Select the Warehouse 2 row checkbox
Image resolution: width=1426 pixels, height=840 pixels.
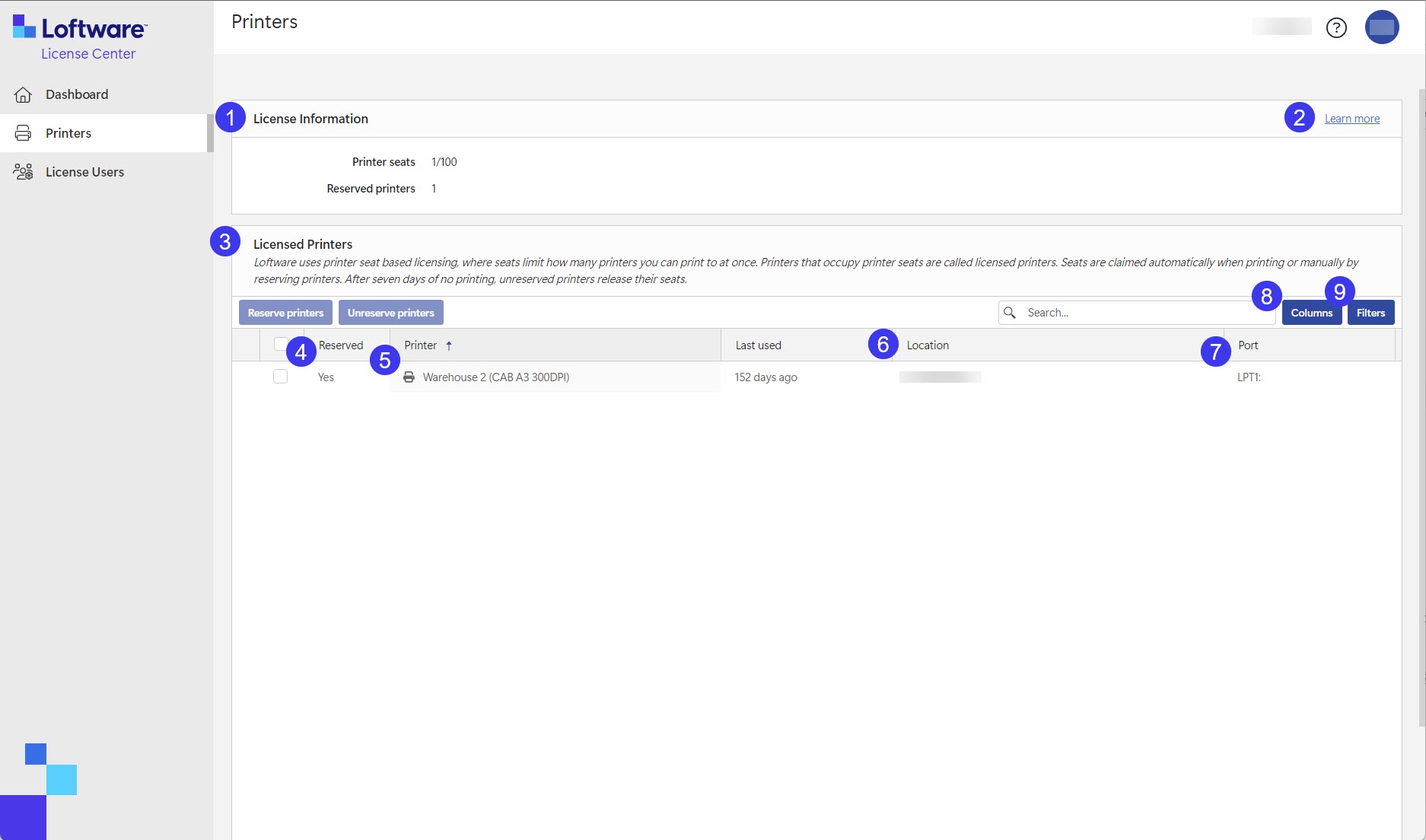pyautogui.click(x=280, y=377)
